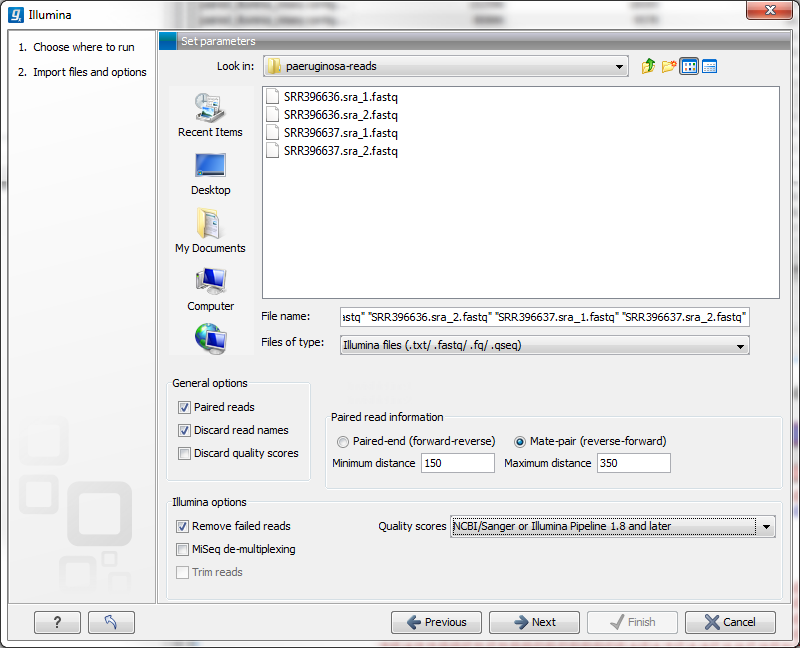Image resolution: width=800 pixels, height=648 pixels.
Task: Expand the Files of type dropdown
Action: tap(739, 345)
